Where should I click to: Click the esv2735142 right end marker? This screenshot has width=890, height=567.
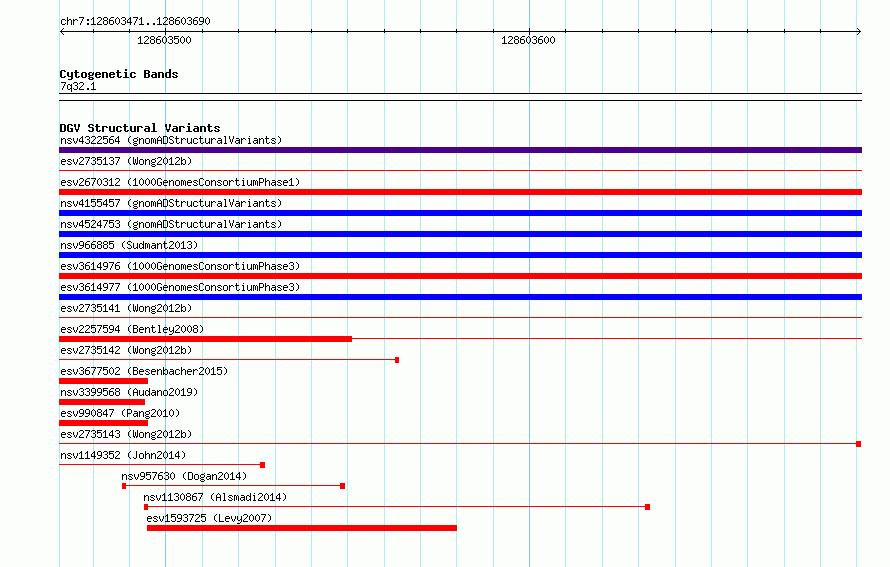point(397,360)
